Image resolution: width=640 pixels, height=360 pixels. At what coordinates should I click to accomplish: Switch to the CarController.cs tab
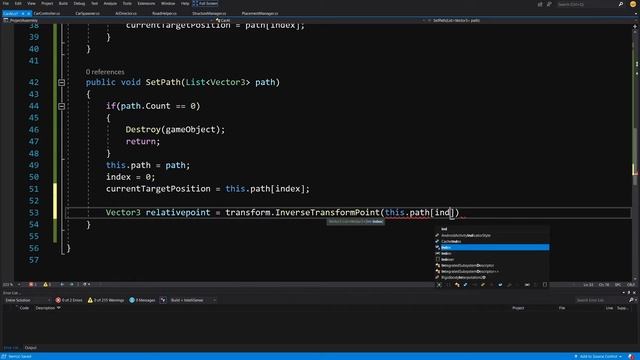(x=47, y=13)
